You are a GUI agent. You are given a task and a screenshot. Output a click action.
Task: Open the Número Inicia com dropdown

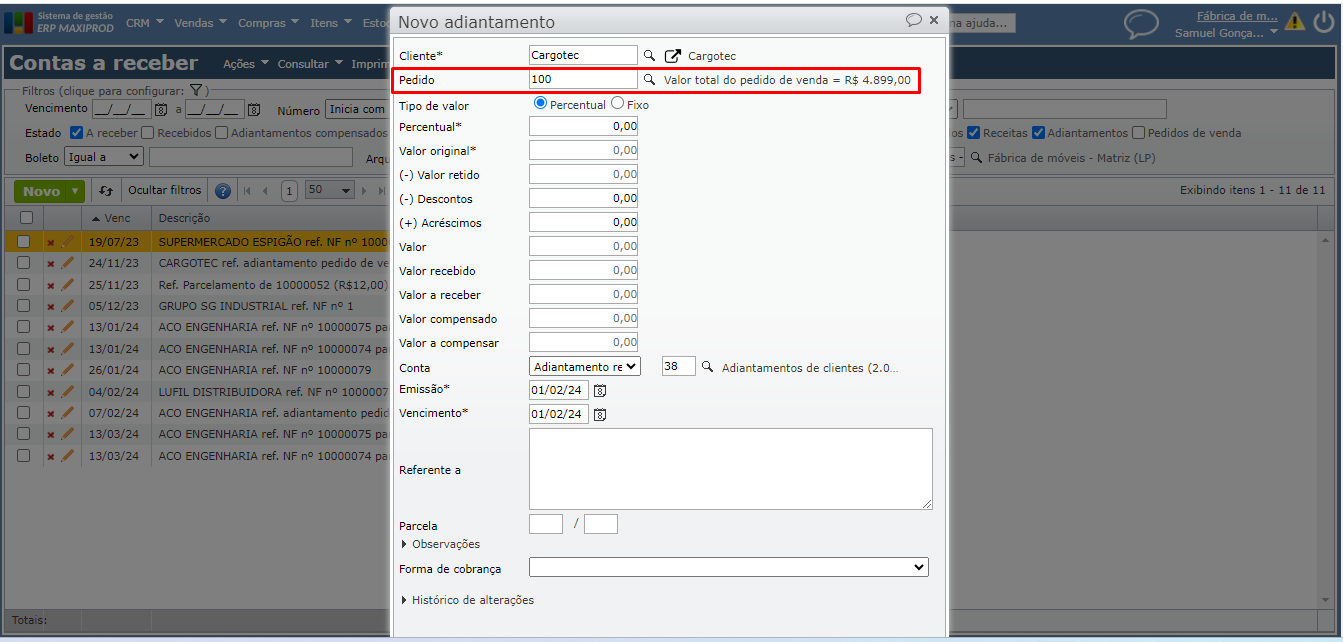click(357, 110)
